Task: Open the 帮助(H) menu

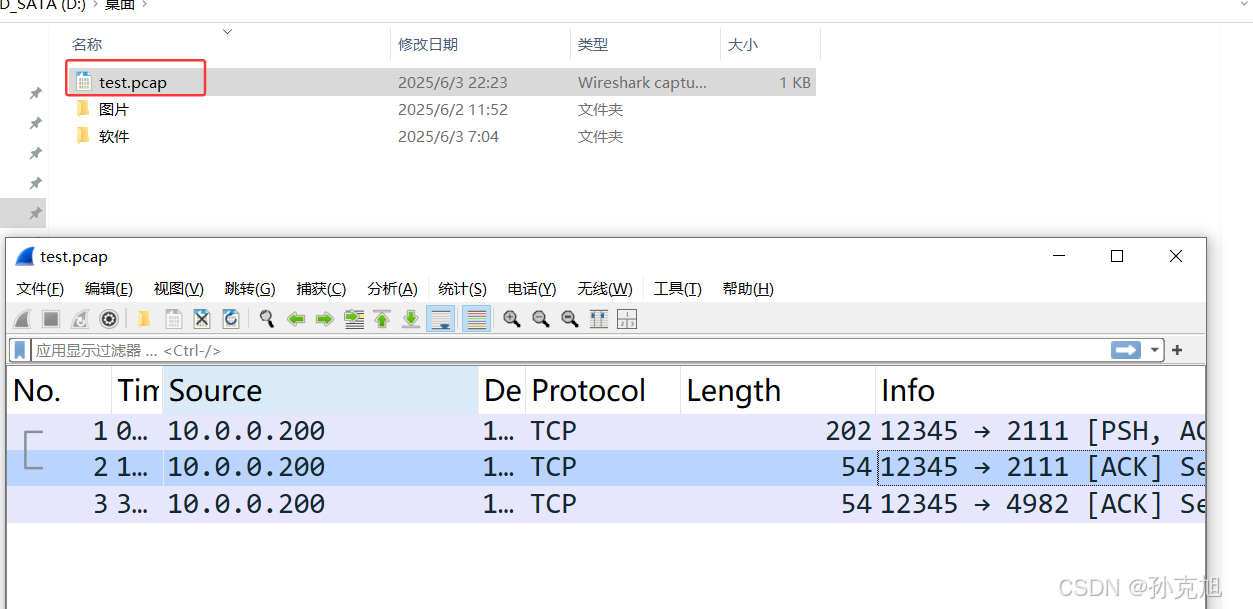Action: [748, 289]
